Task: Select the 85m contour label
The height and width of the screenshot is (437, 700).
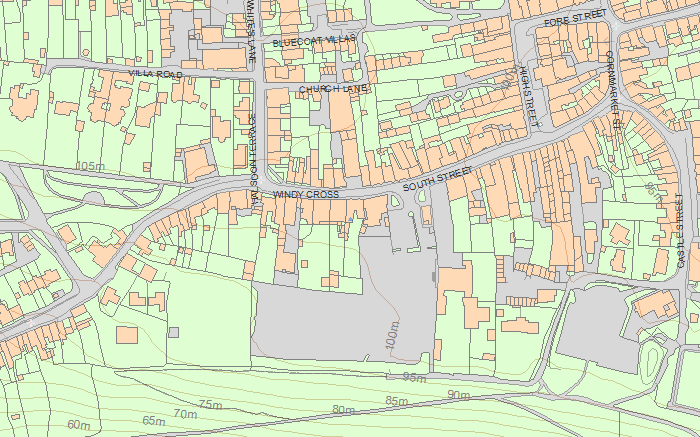Action: point(396,401)
